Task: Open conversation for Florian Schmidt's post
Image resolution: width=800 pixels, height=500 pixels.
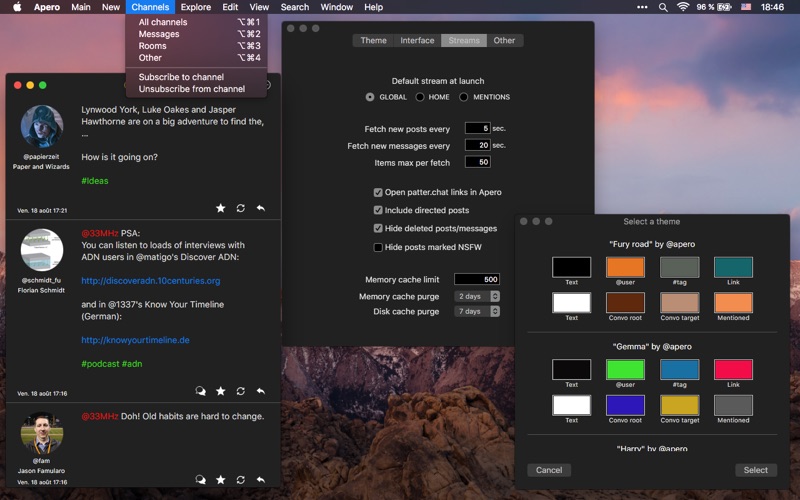Action: pyautogui.click(x=201, y=391)
